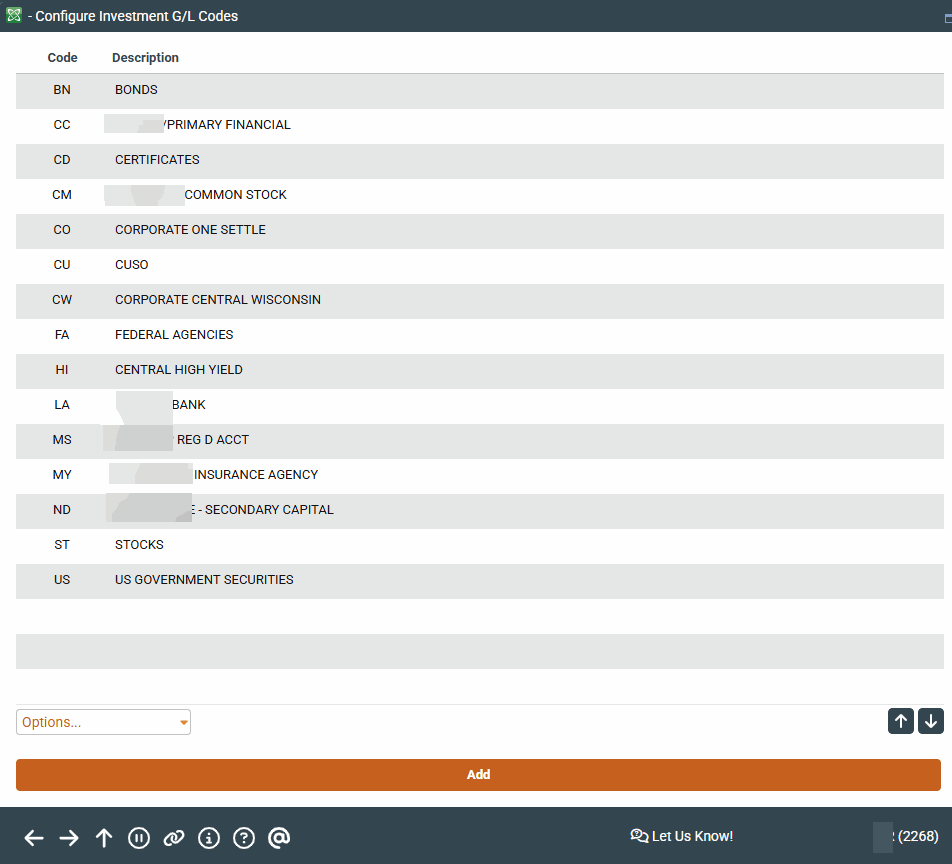Select the ST STOCKS row
Image resolution: width=952 pixels, height=864 pixels.
139,545
